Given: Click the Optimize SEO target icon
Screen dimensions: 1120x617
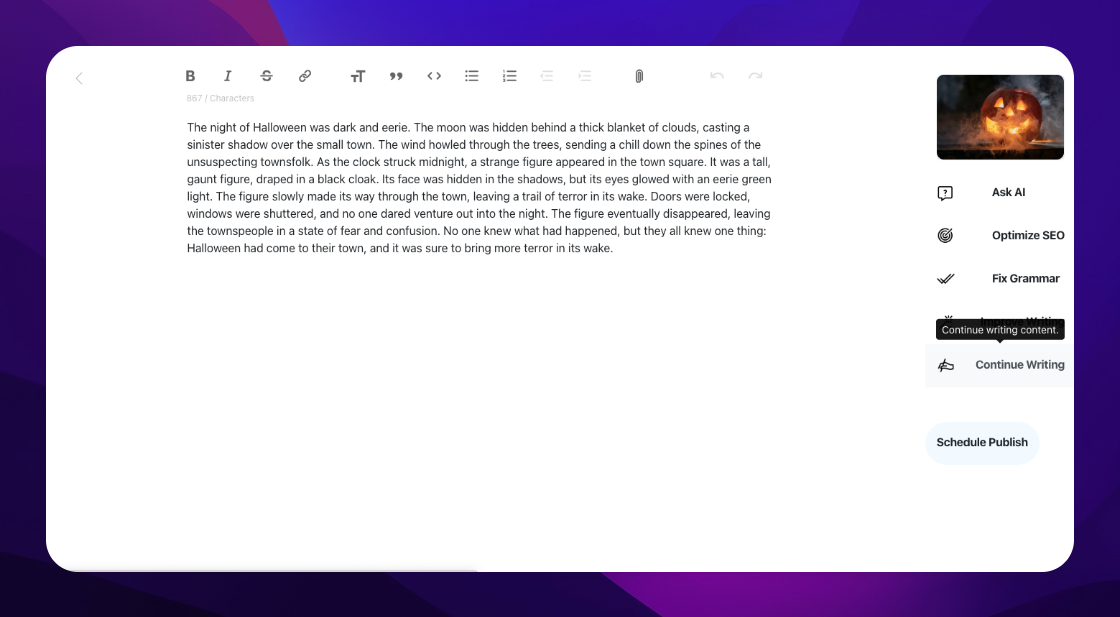Looking at the screenshot, I should [x=945, y=236].
